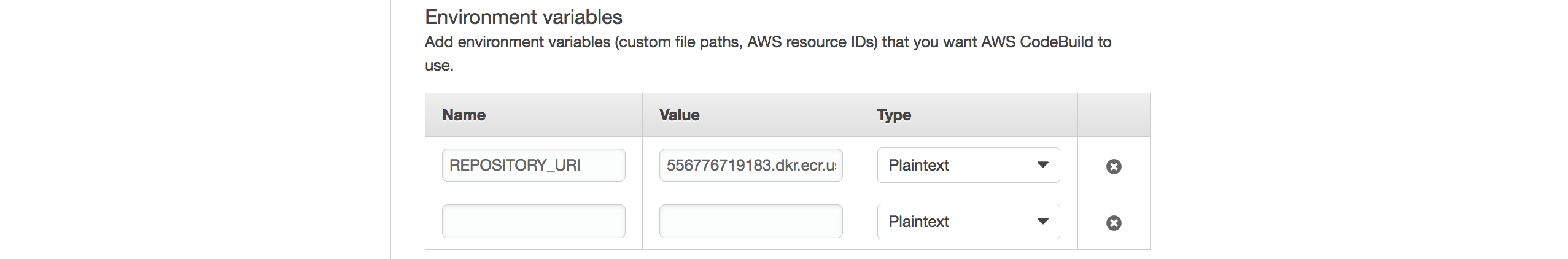Open Type dropdown for REPOSITORY_URI row
This screenshot has height=259, width=1568.
coord(968,165)
